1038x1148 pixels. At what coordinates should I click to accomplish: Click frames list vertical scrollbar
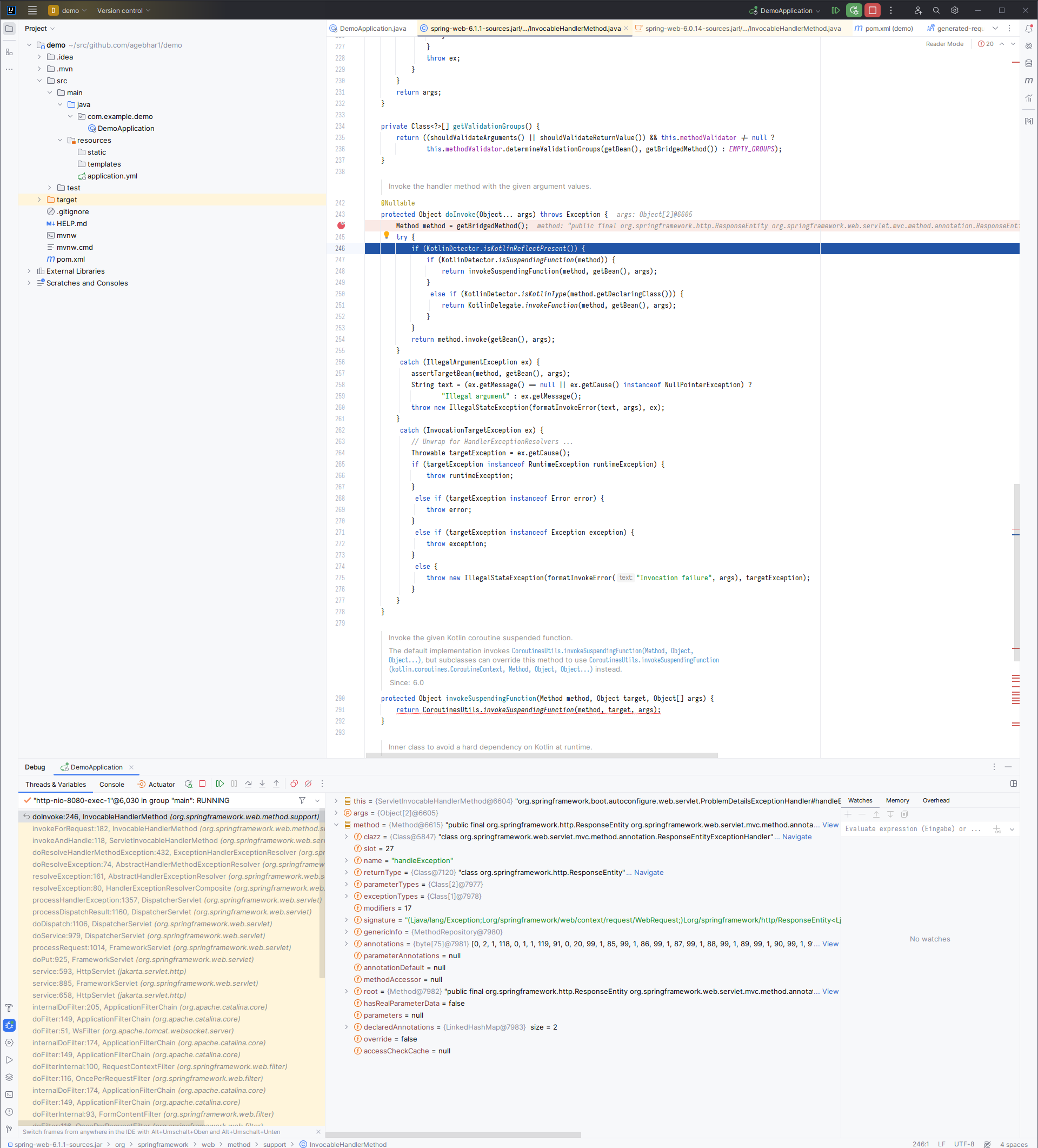pyautogui.click(x=322, y=894)
